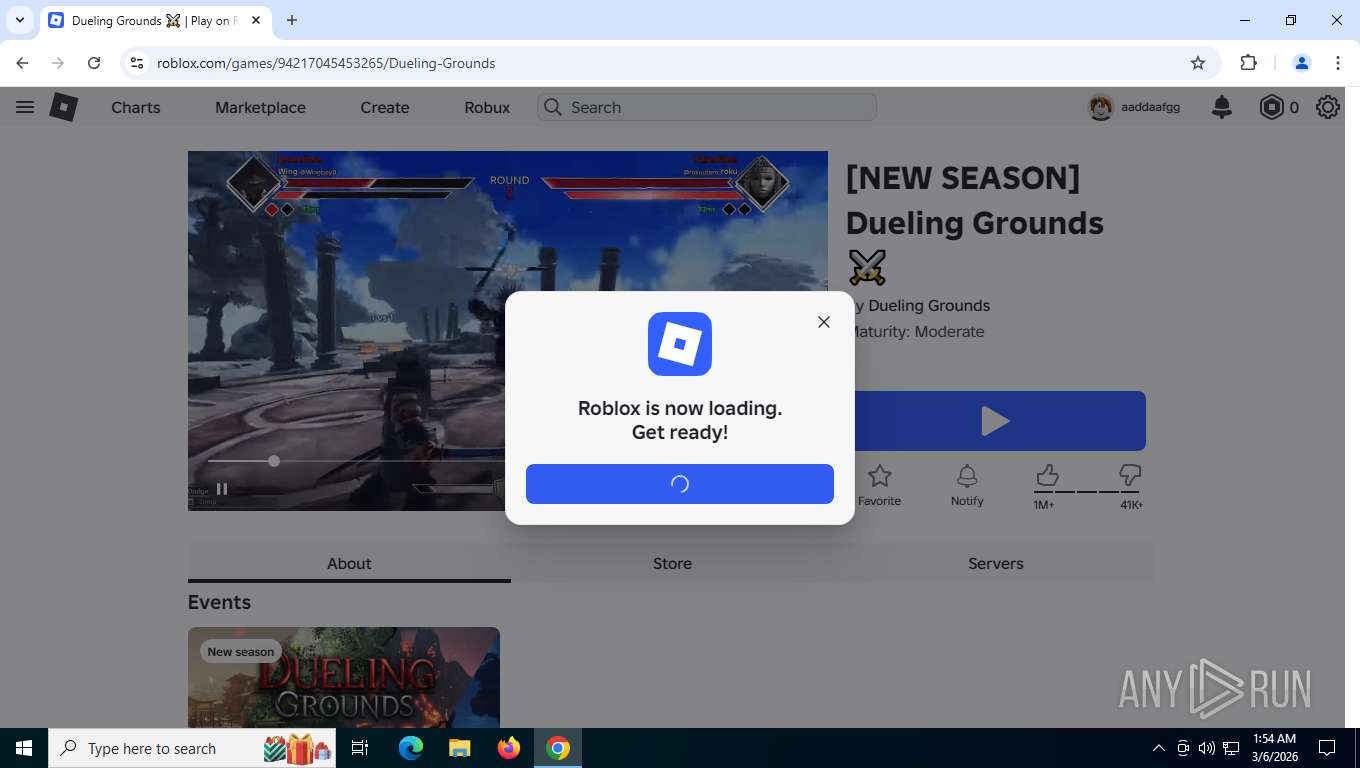The width and height of the screenshot is (1360, 768).
Task: Open the Windows action center
Action: pos(1327,748)
